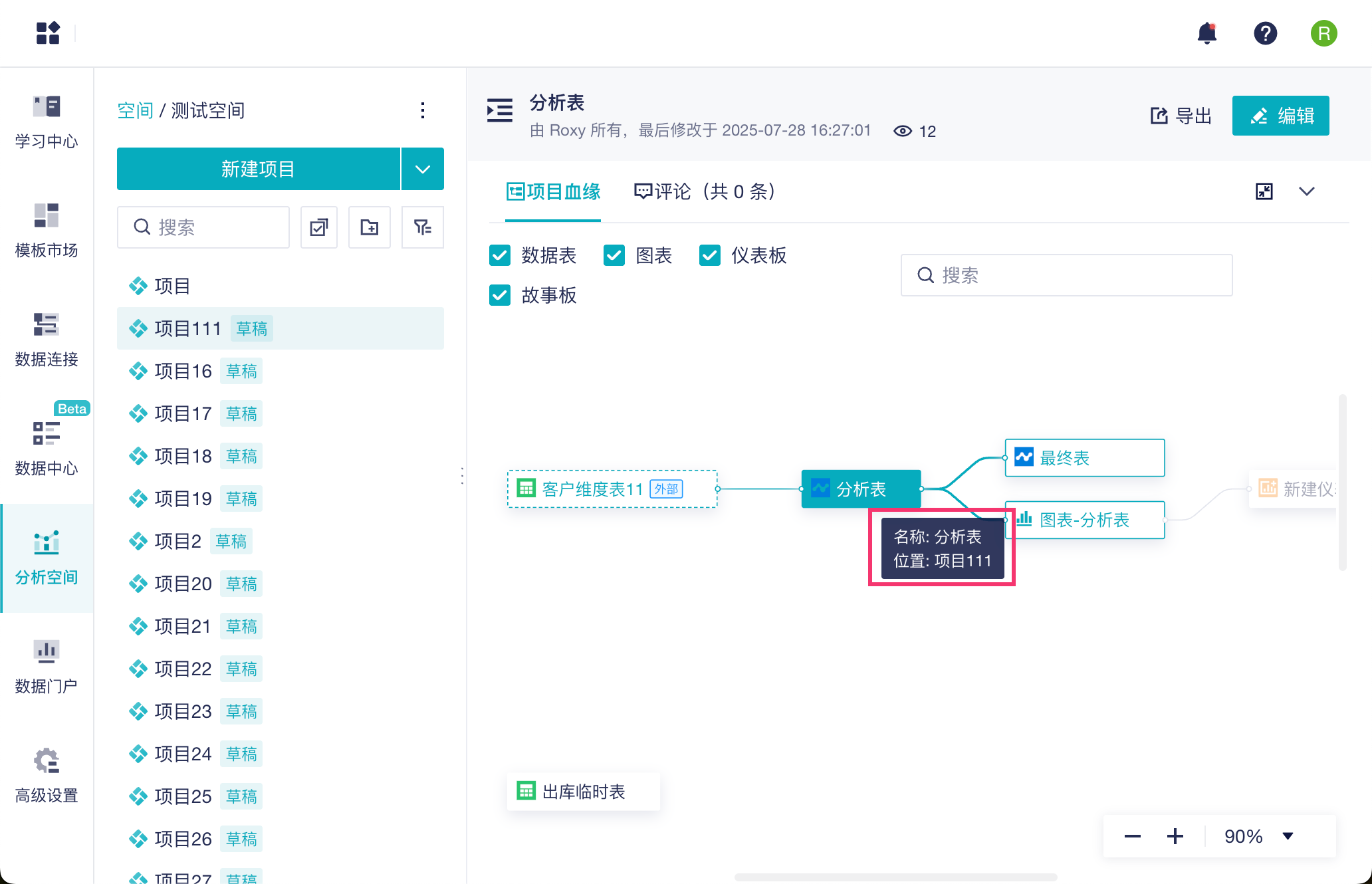Open the 高级设置 sidebar section
The image size is (1372, 884).
click(x=47, y=775)
